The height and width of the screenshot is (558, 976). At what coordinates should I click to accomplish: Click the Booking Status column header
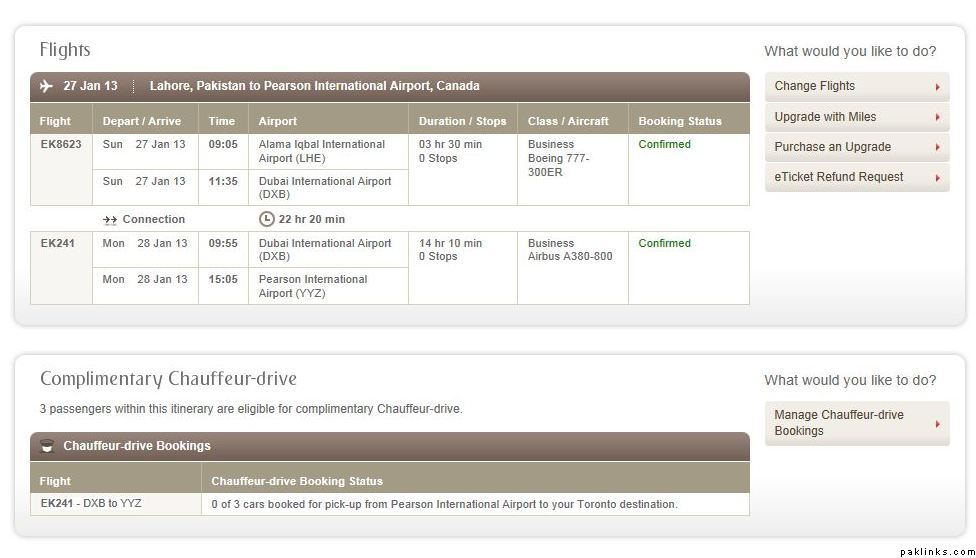point(680,121)
